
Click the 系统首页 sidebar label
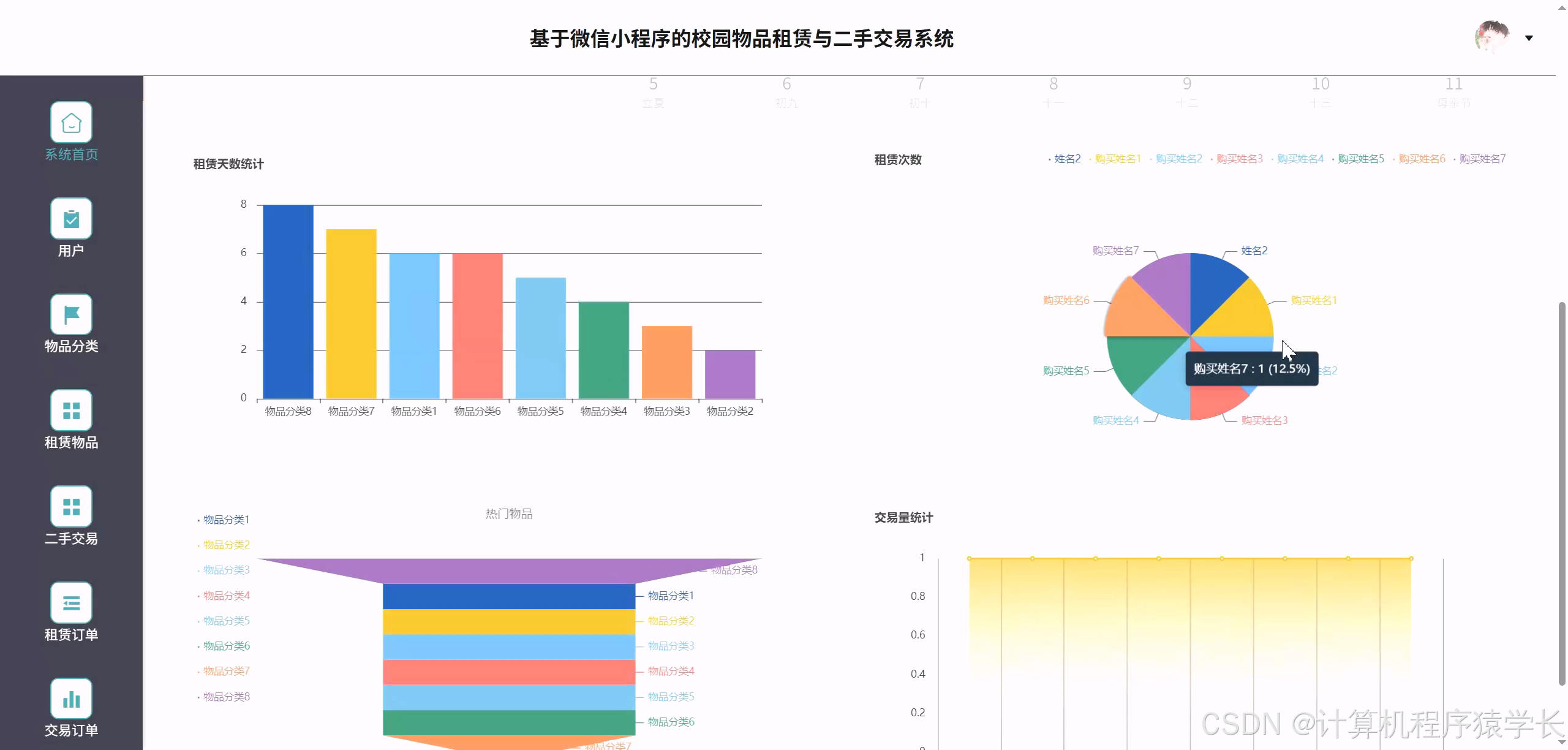click(x=71, y=154)
